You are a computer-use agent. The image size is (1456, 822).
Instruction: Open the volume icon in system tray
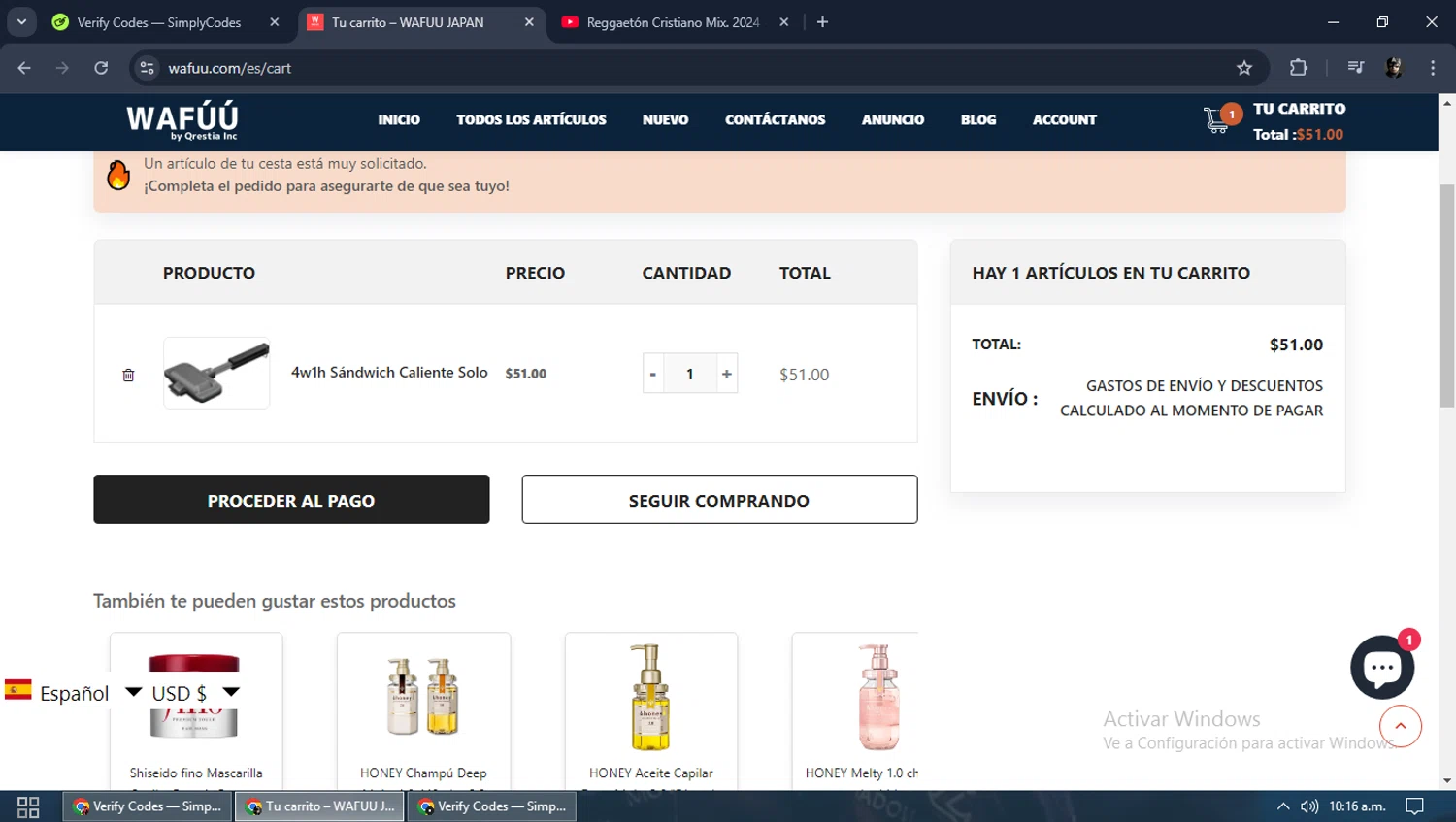point(1309,806)
